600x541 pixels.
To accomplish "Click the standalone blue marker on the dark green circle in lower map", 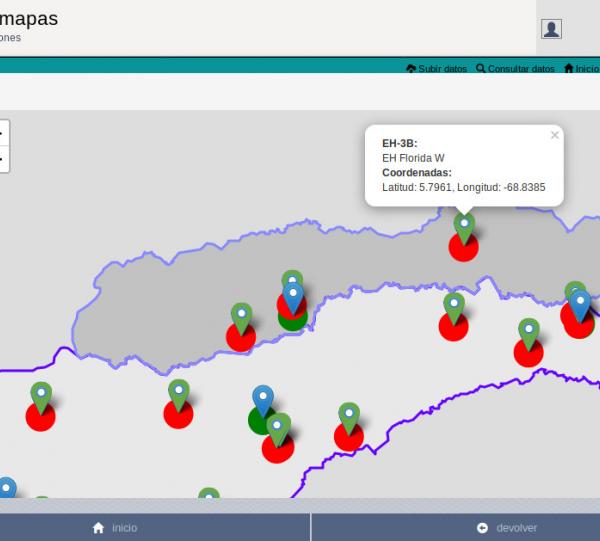I will coord(263,401).
